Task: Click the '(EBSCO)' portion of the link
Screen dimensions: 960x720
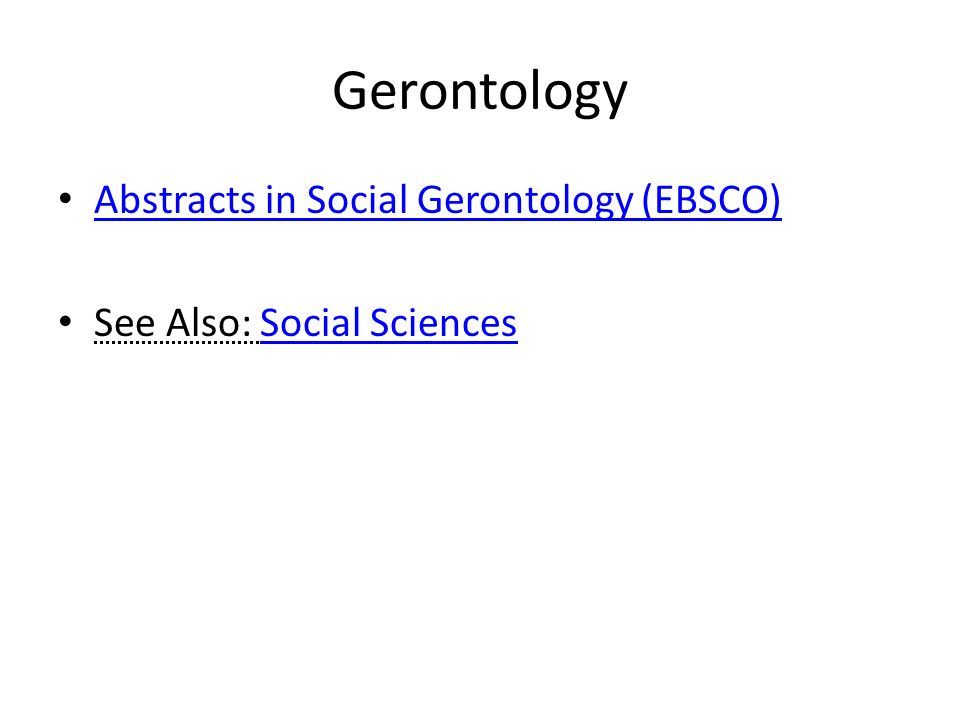Action: 711,200
